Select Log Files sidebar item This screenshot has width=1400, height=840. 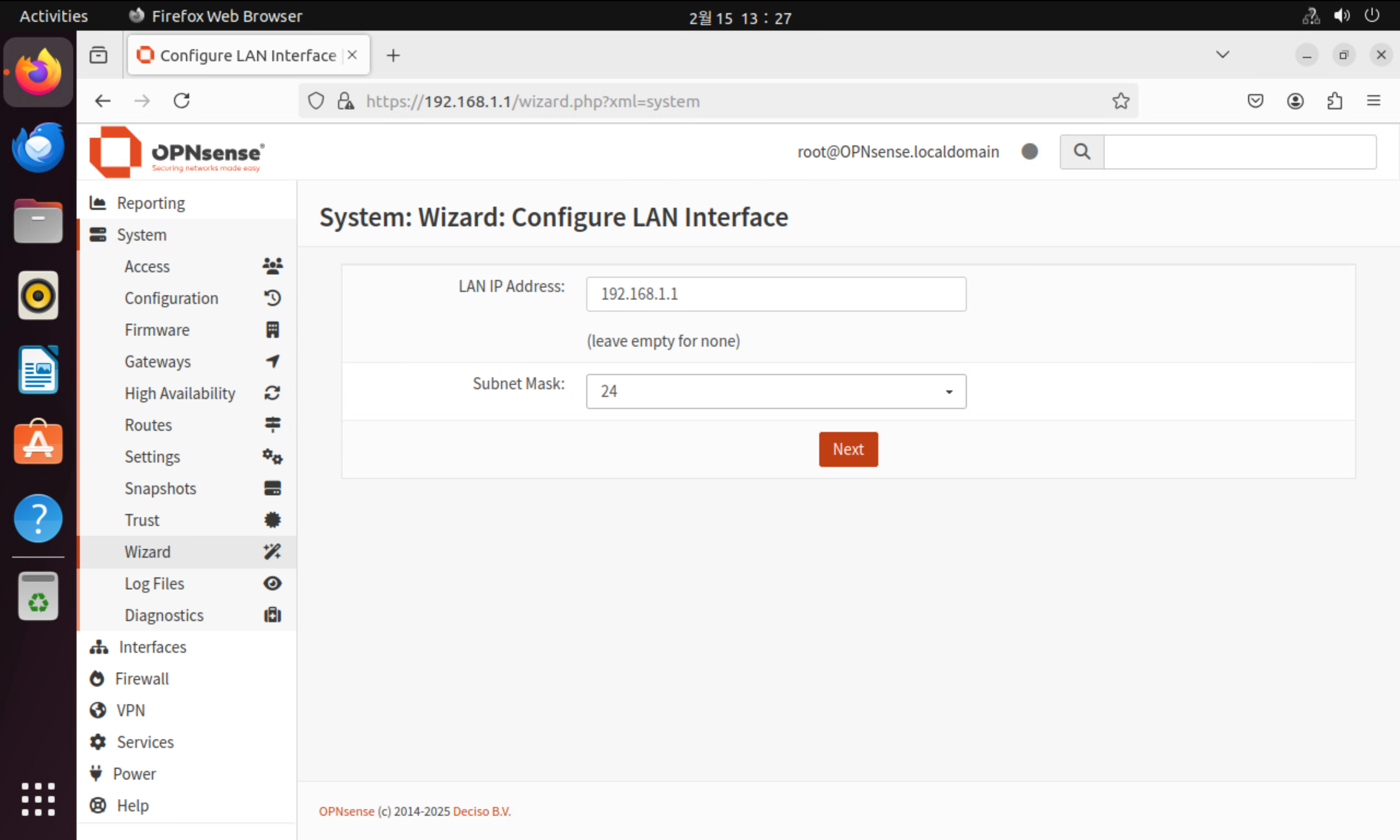pos(154,584)
